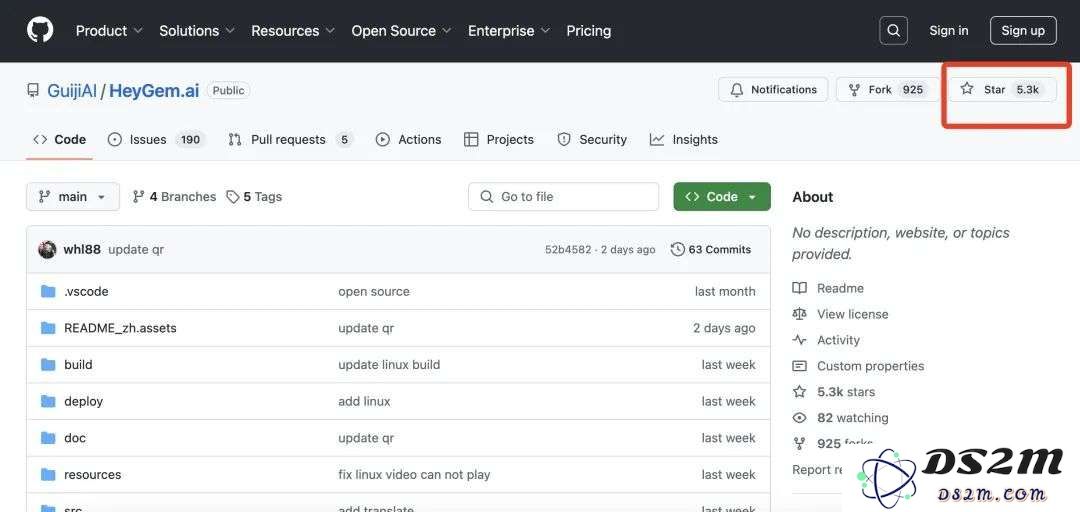This screenshot has height=512, width=1080.
Task: Click the Sign up button
Action: pos(1023,30)
